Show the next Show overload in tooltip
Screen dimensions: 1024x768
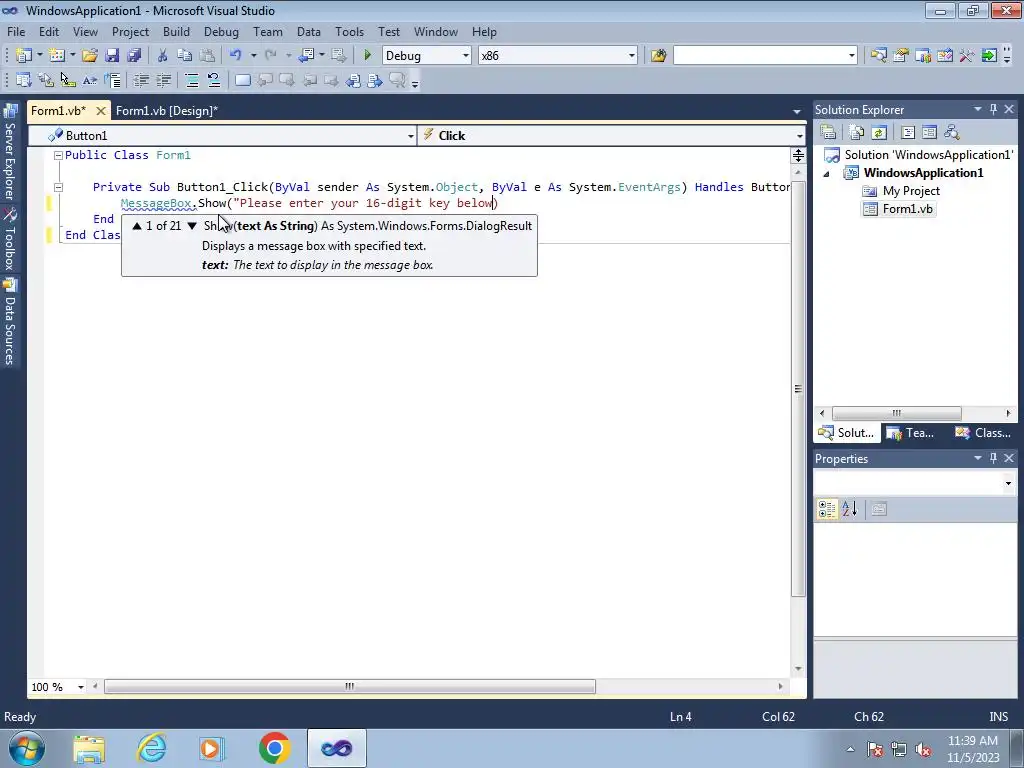point(192,226)
